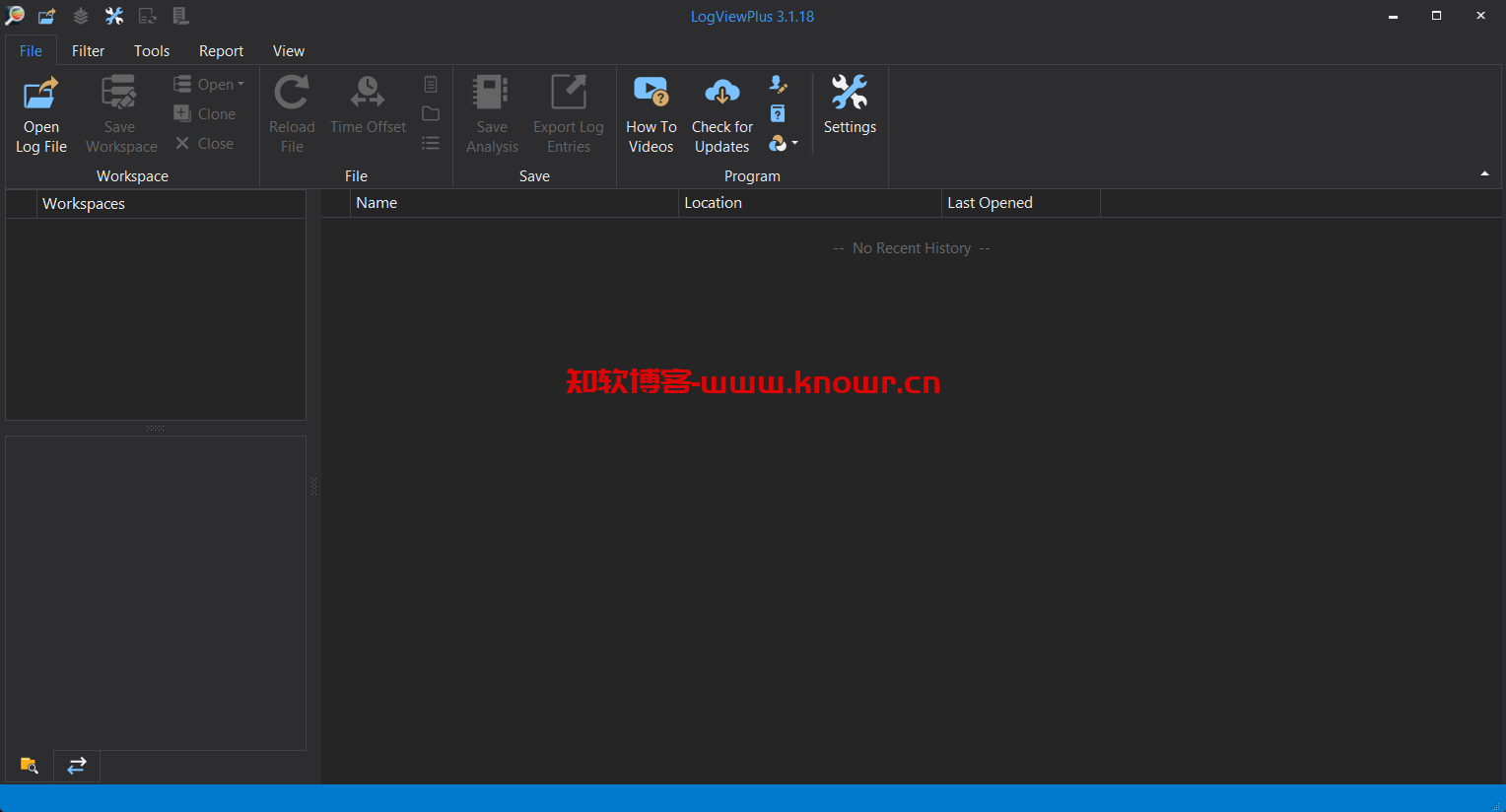
Task: Click Check for Updates
Action: 722,114
